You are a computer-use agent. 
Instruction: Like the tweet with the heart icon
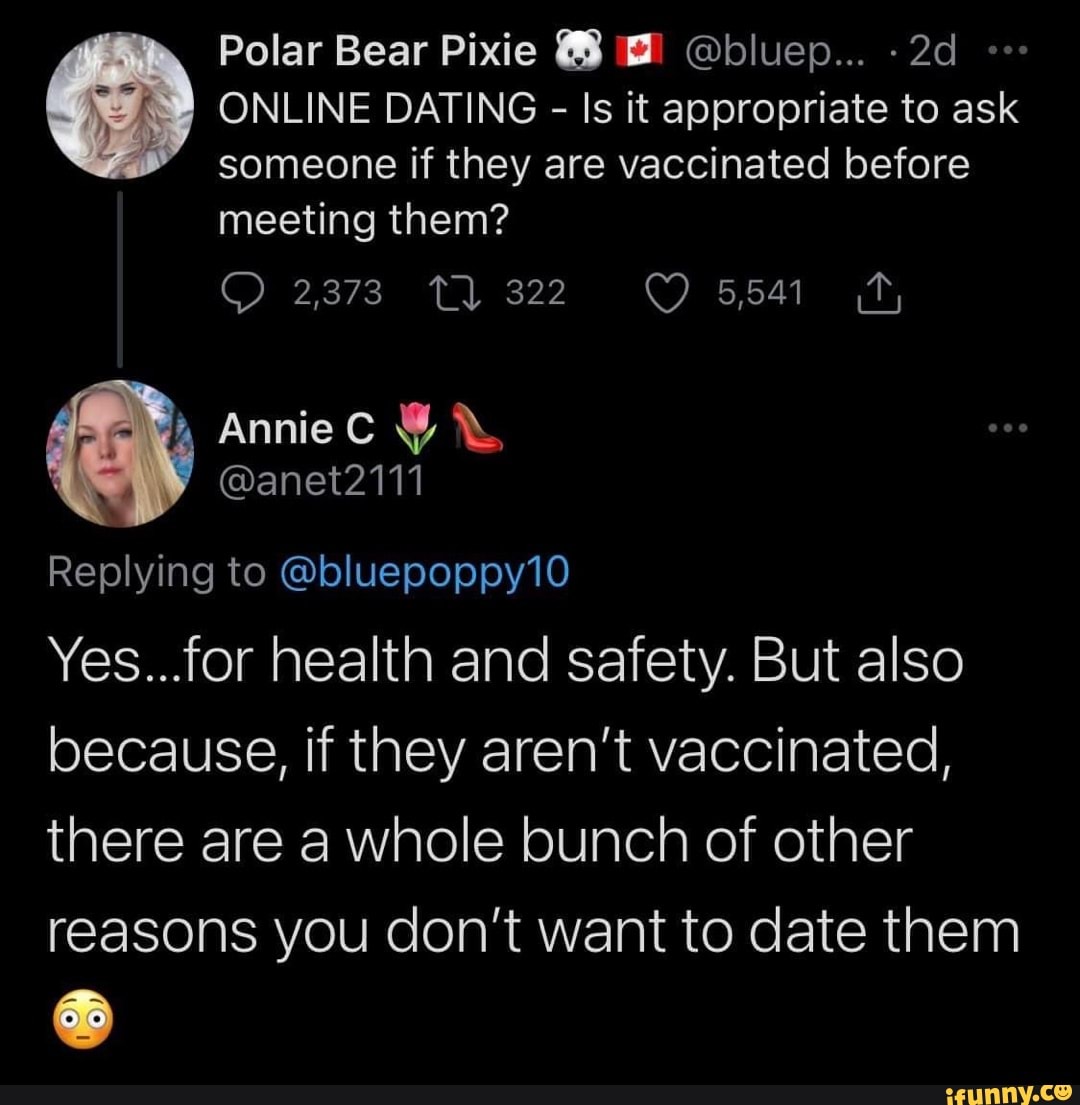(667, 293)
